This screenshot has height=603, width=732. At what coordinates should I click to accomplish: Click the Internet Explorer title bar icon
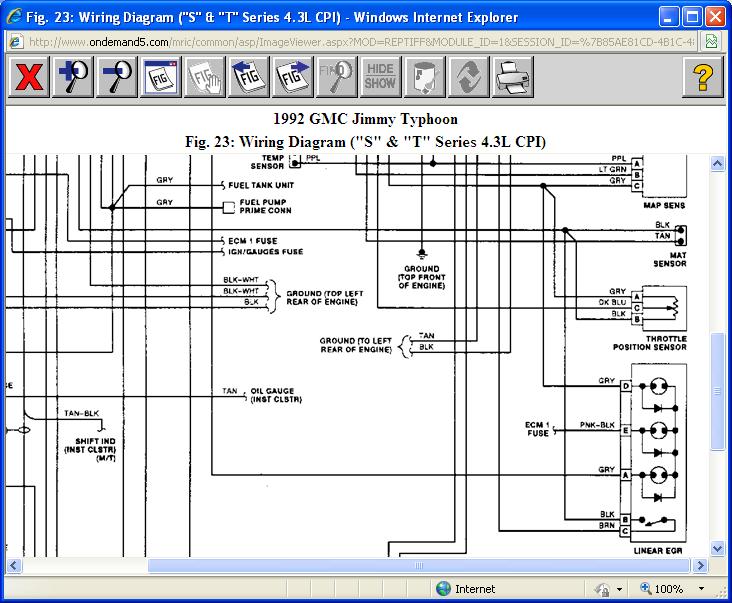click(x=12, y=17)
